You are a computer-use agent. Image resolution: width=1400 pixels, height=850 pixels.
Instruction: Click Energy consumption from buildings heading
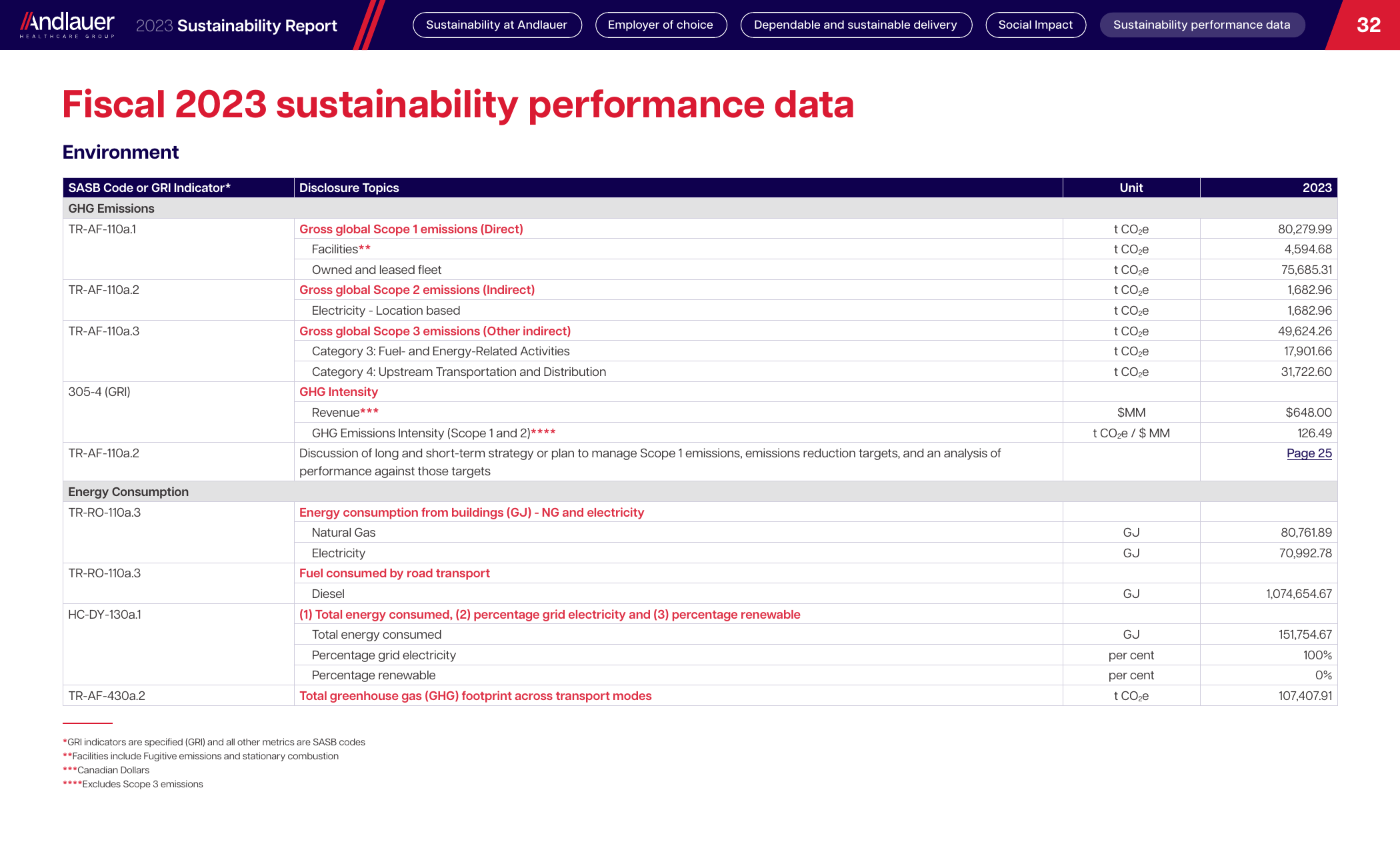point(471,513)
